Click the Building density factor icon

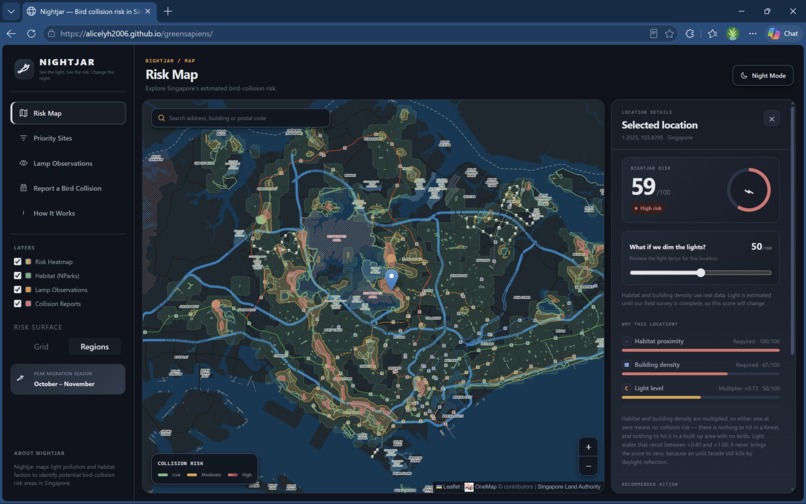tap(626, 365)
